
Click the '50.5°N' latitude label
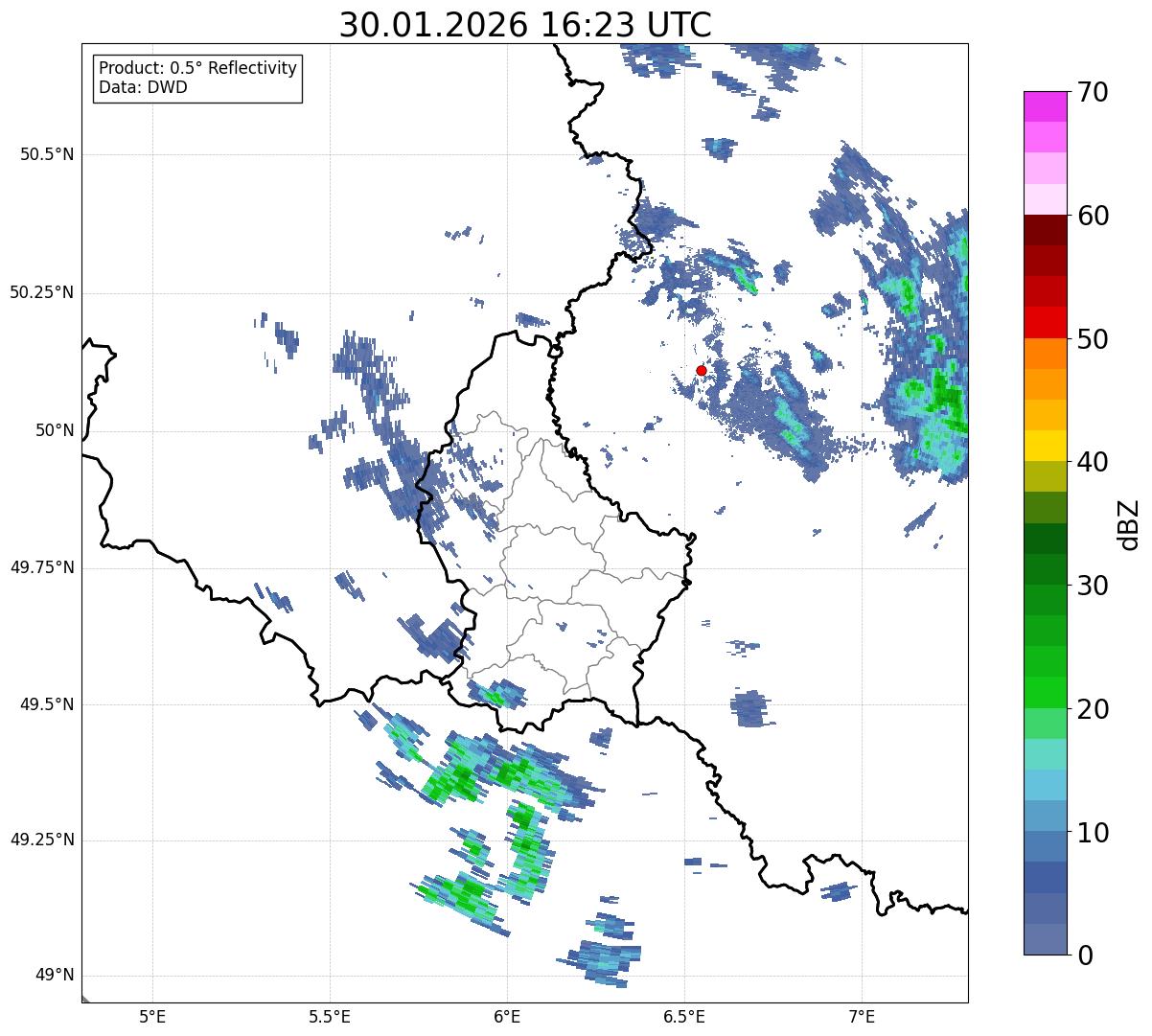click(47, 154)
